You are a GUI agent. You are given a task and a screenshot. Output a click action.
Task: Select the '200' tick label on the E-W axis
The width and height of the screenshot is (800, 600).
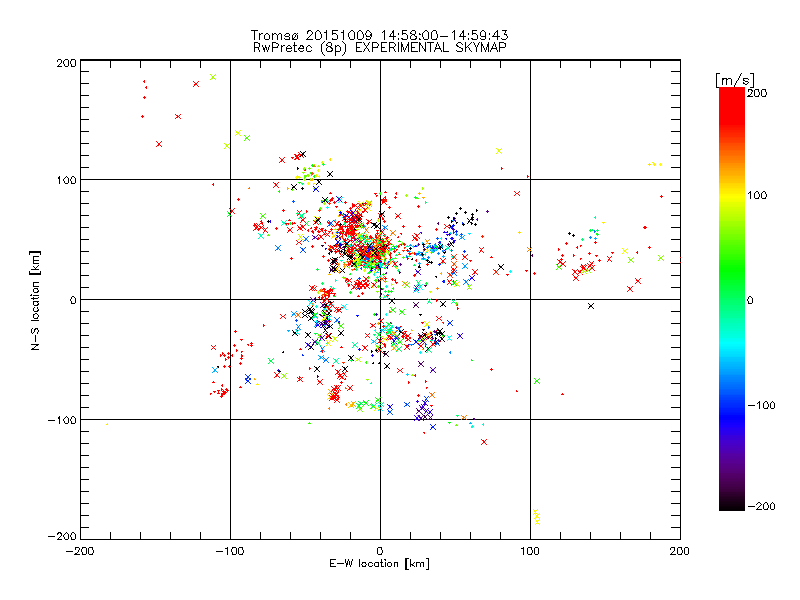680,551
